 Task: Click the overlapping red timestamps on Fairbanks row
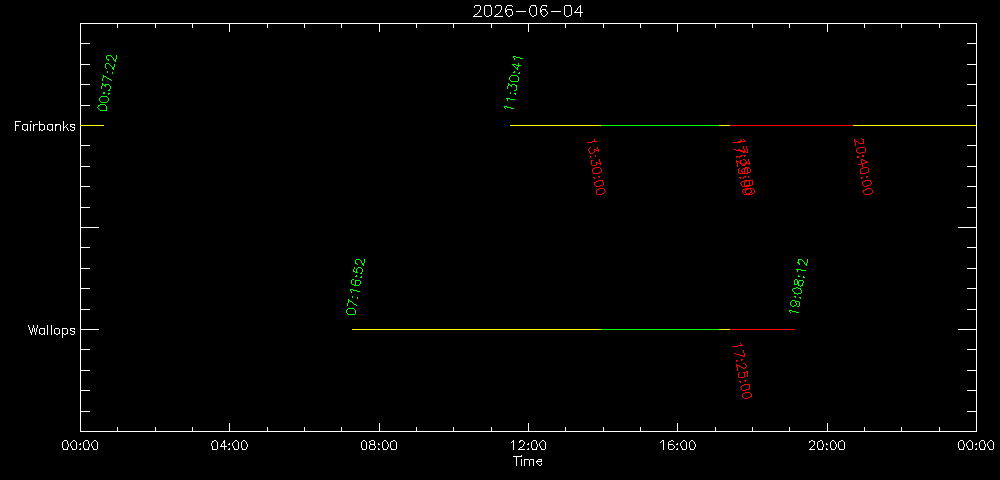[745, 167]
